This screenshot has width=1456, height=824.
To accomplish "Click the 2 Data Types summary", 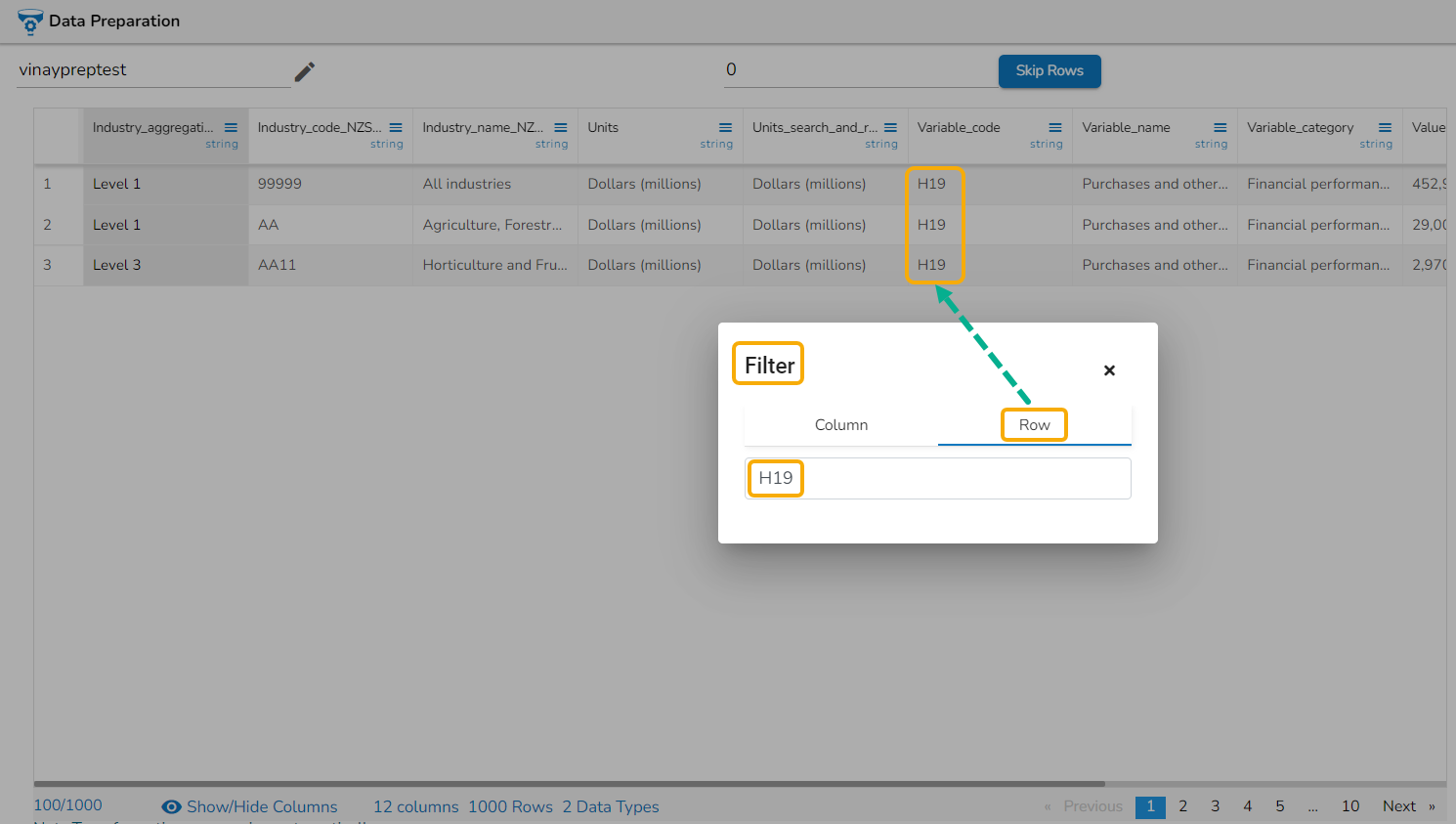I will click(611, 806).
